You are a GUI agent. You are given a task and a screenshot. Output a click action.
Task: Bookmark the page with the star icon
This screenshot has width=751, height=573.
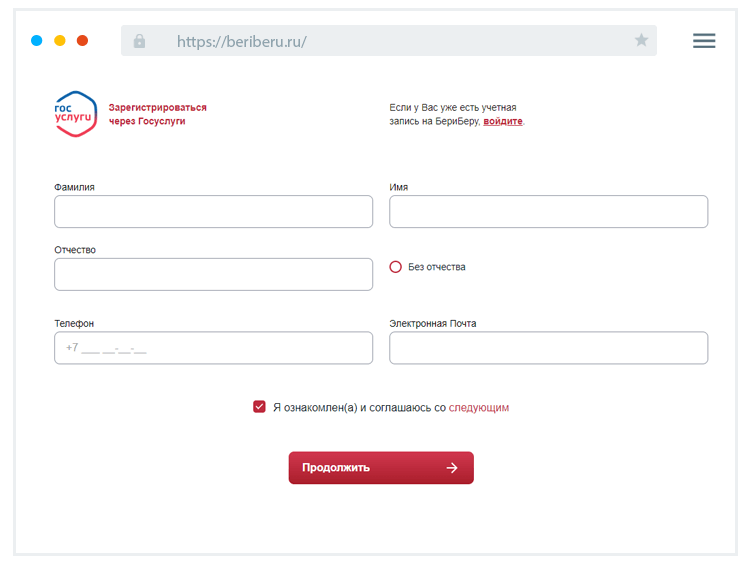[x=641, y=41]
